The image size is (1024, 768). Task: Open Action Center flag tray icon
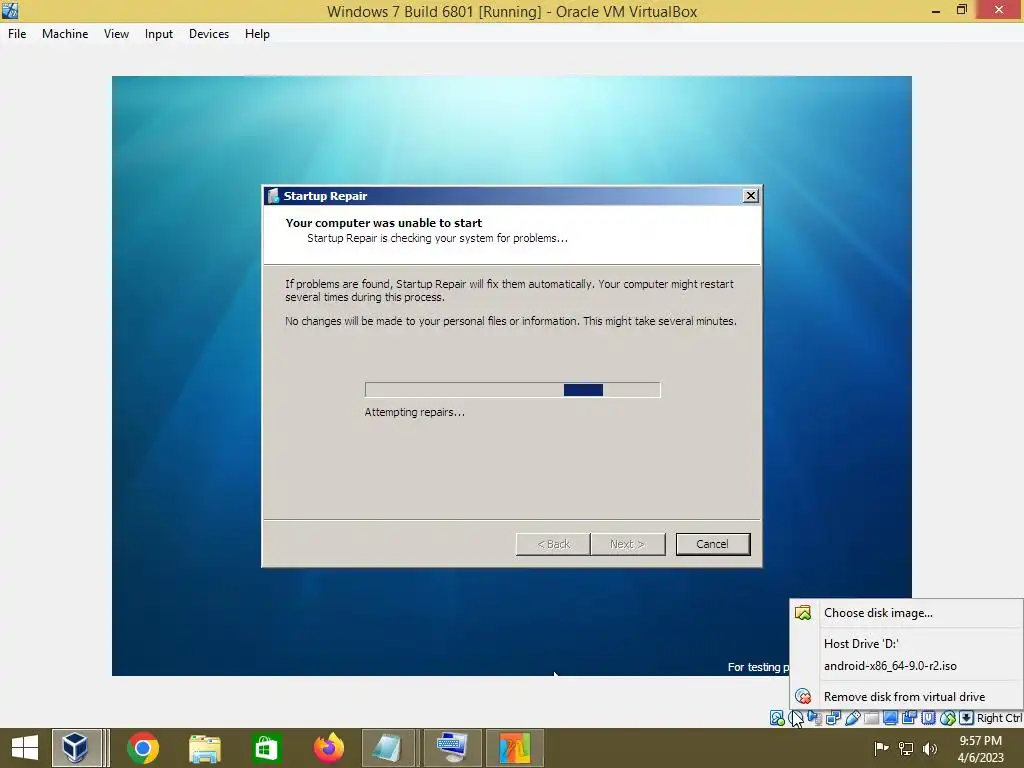[881, 748]
